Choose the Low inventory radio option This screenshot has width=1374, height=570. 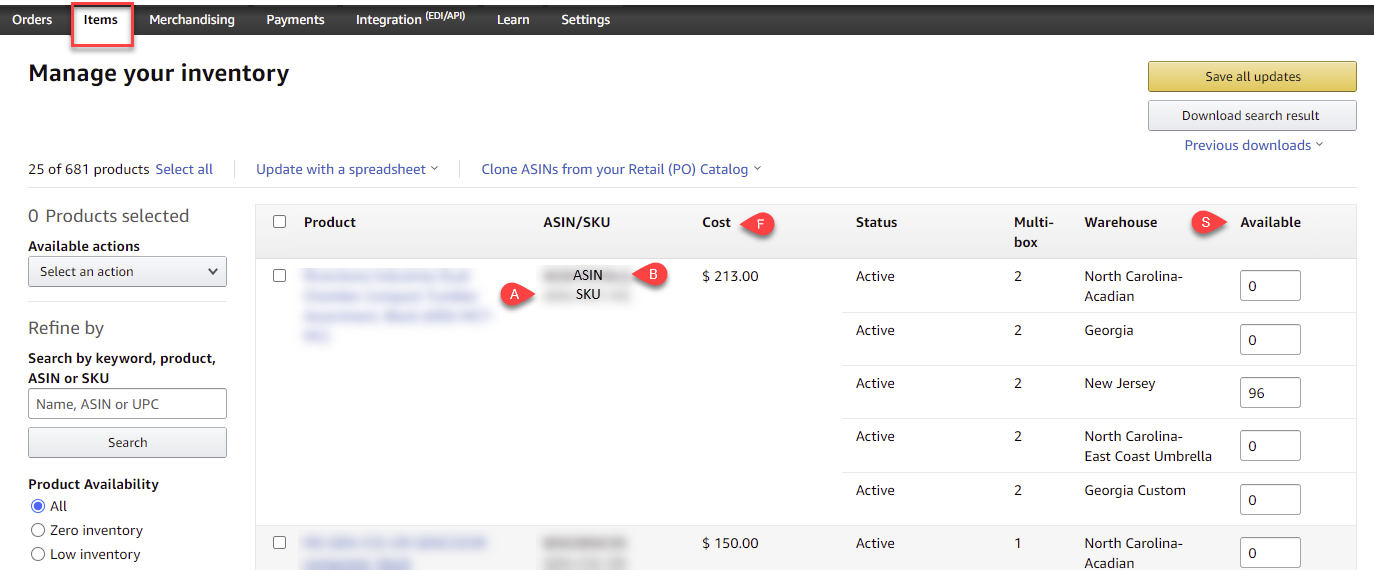pos(38,554)
